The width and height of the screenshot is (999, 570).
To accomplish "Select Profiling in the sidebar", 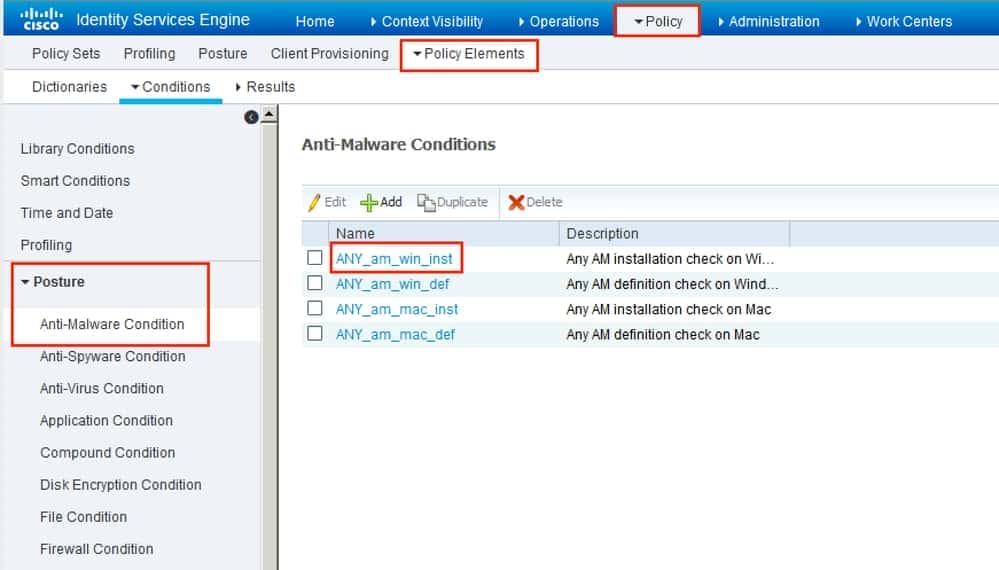I will coord(47,245).
